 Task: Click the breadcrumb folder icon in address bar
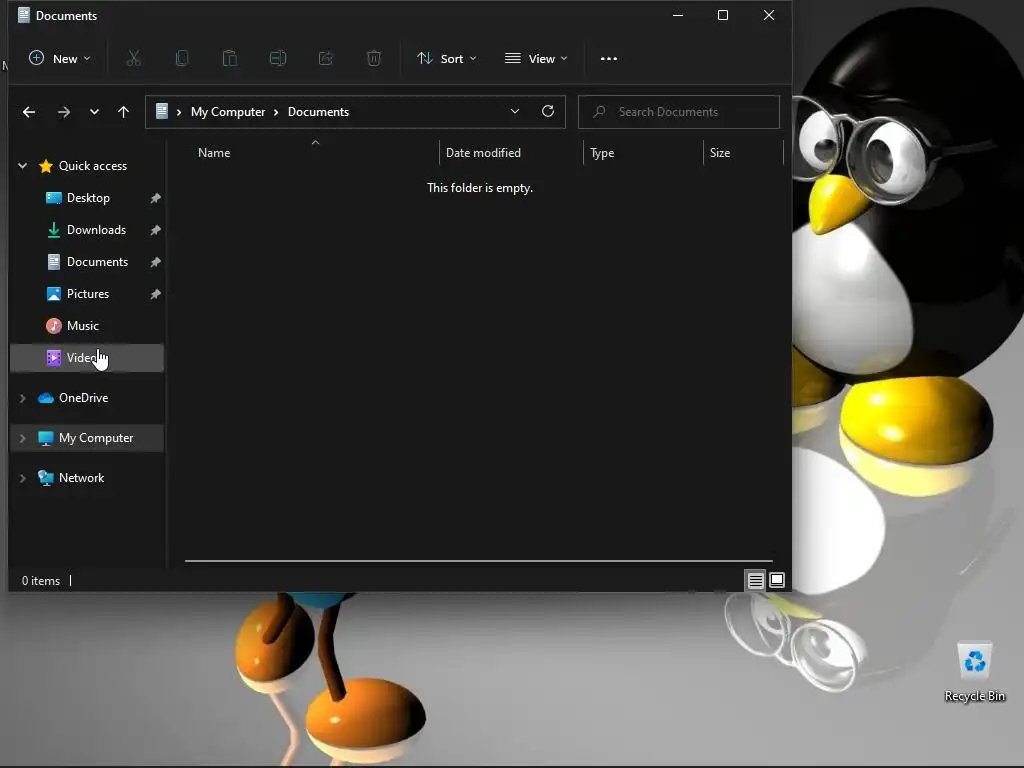point(162,111)
